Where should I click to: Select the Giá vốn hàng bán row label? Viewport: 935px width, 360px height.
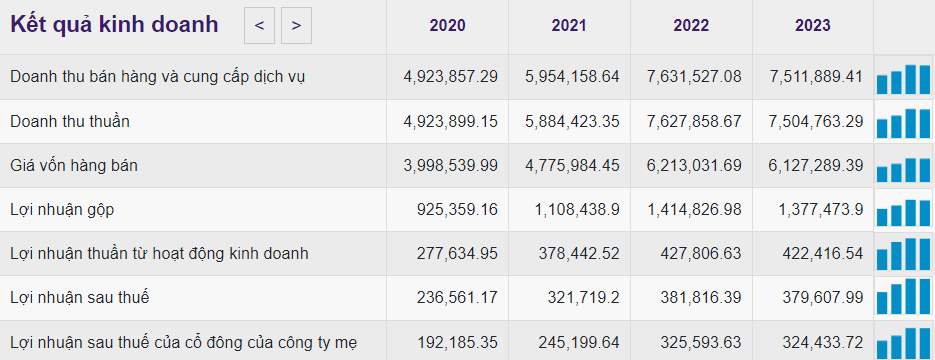[74, 166]
